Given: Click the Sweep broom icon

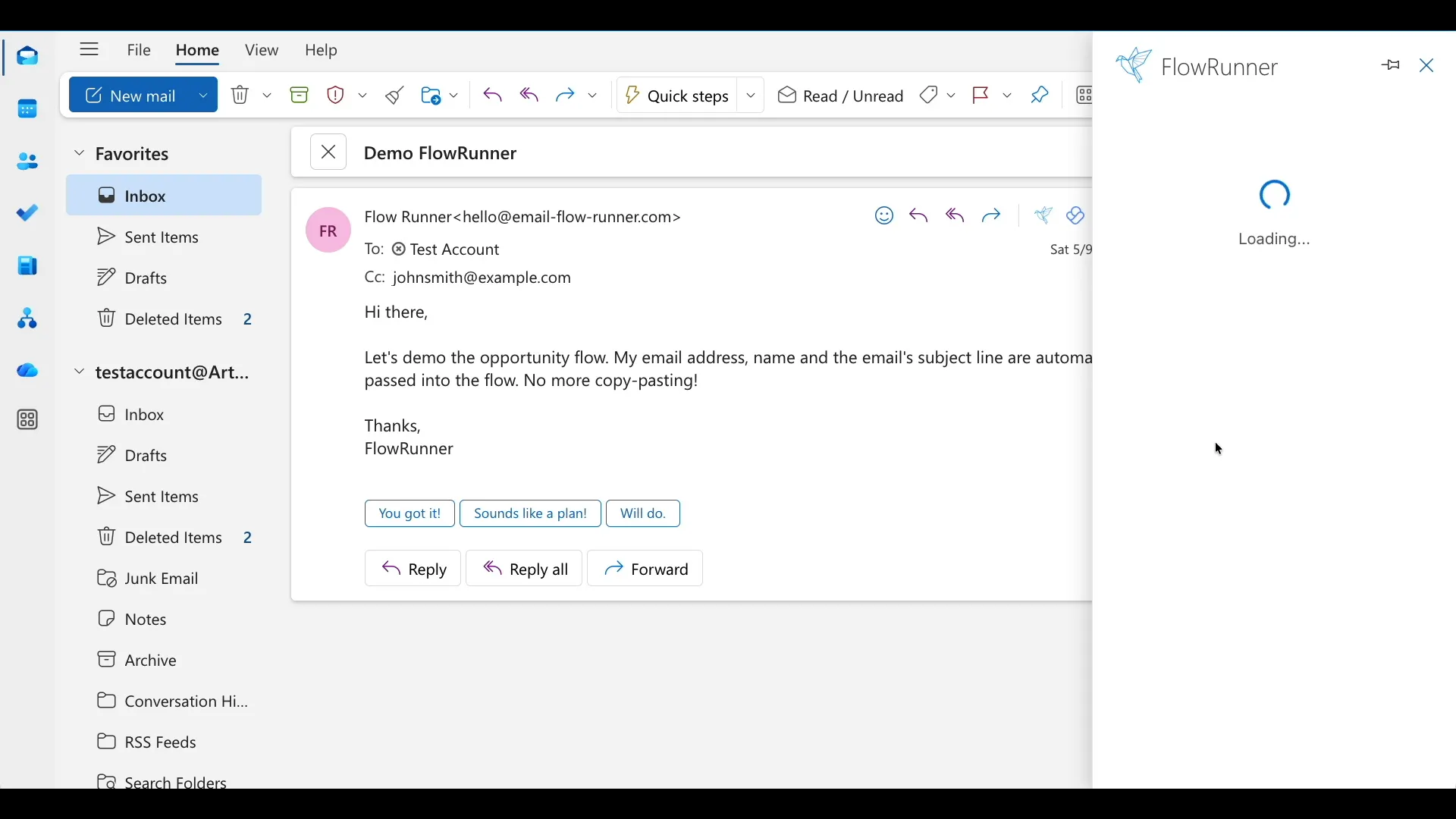Looking at the screenshot, I should [395, 96].
